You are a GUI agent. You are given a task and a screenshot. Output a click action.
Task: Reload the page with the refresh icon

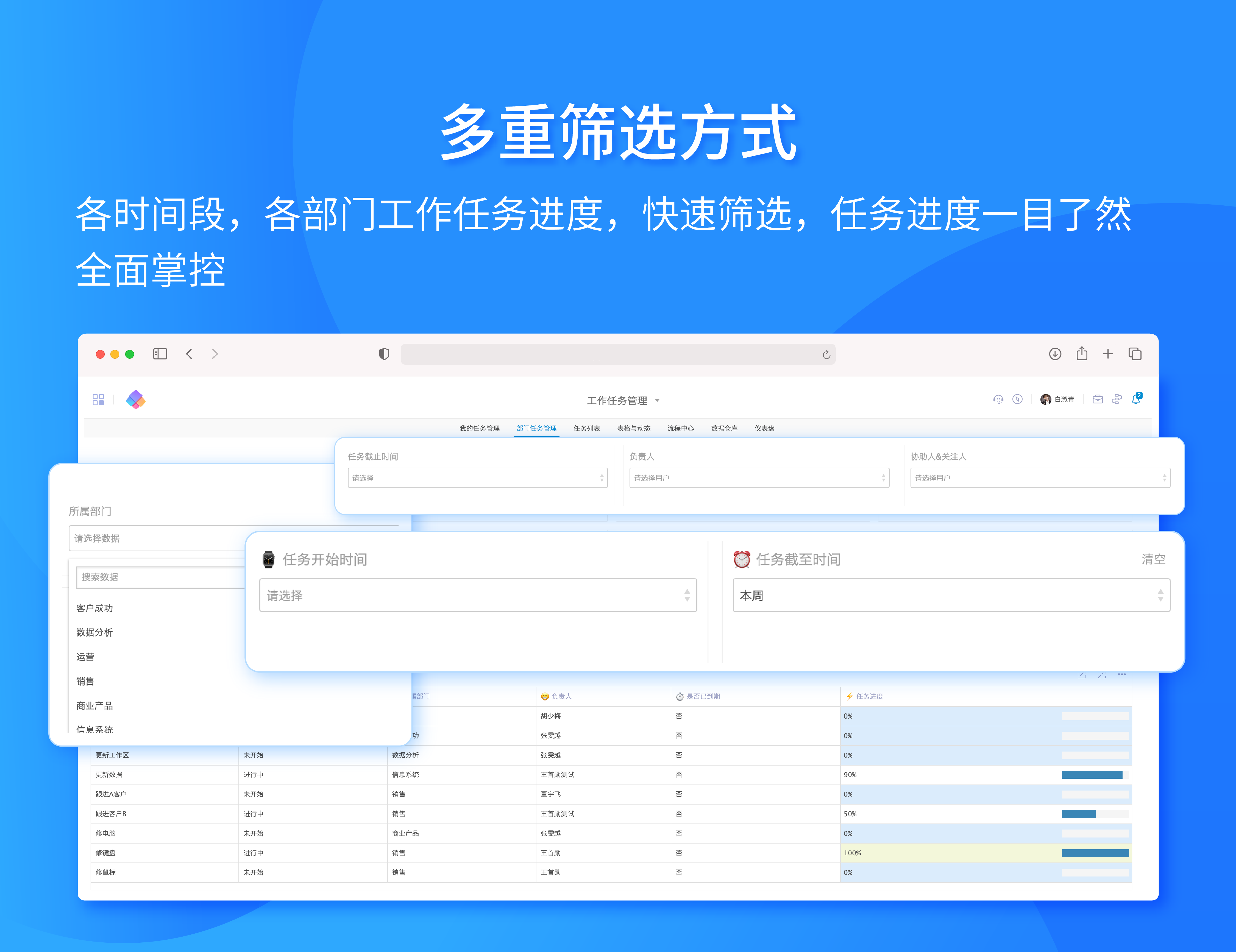pos(826,355)
